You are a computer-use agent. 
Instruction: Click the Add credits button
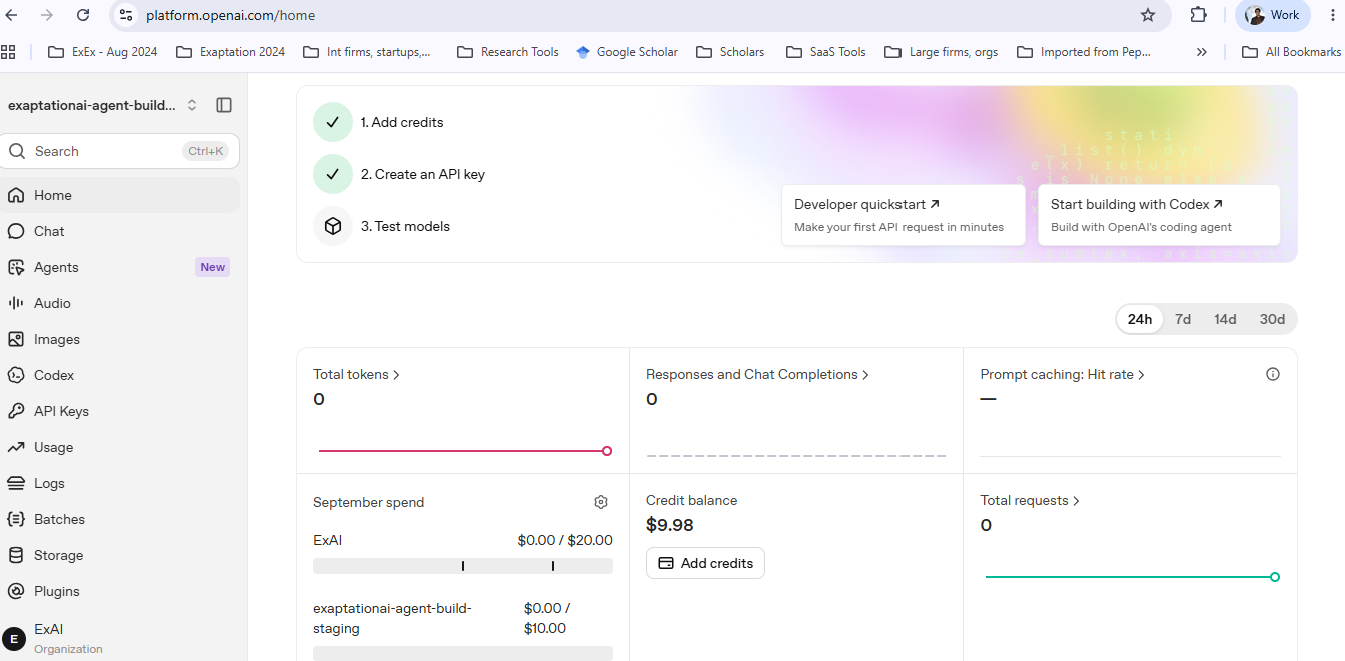click(705, 563)
